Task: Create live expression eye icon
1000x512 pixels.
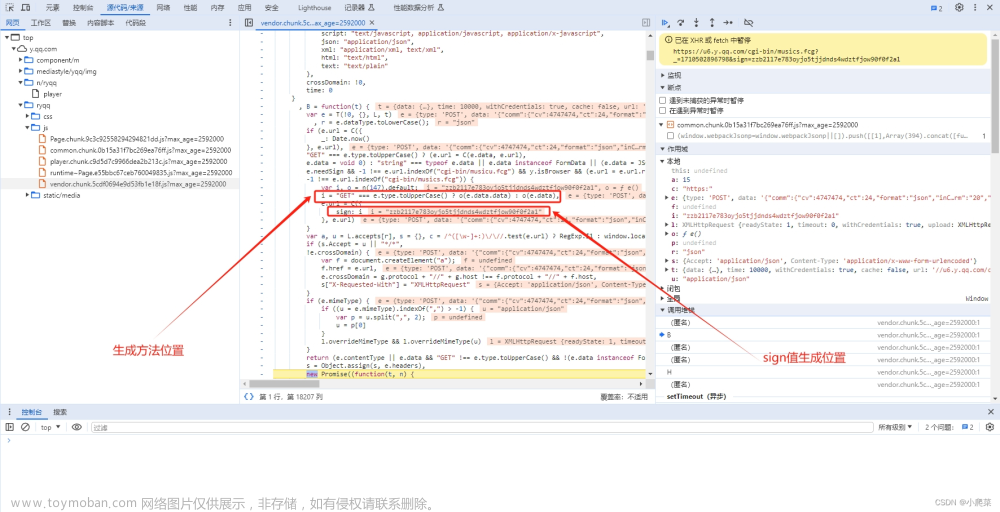Action: tap(77, 427)
